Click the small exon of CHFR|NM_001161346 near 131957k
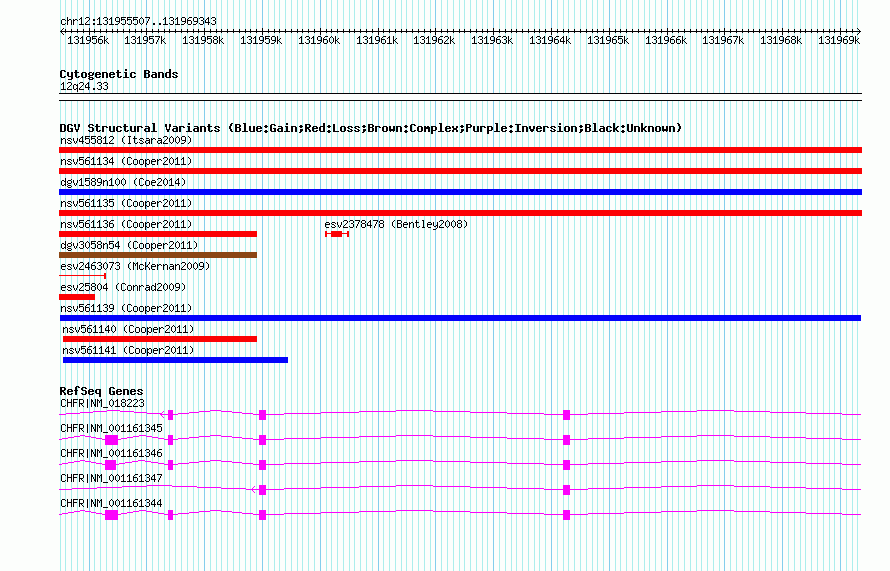890x571 pixels. point(170,465)
